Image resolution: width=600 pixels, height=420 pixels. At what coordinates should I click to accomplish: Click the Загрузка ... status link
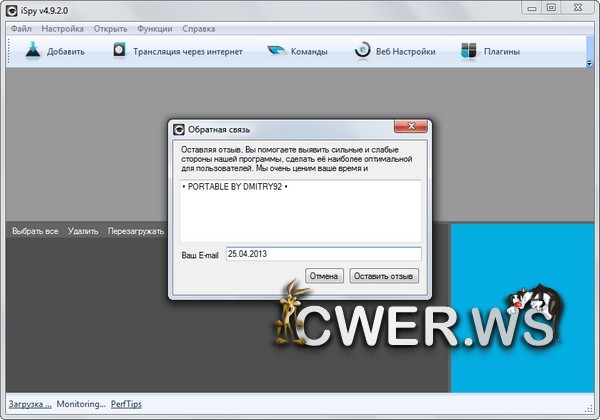pos(30,404)
